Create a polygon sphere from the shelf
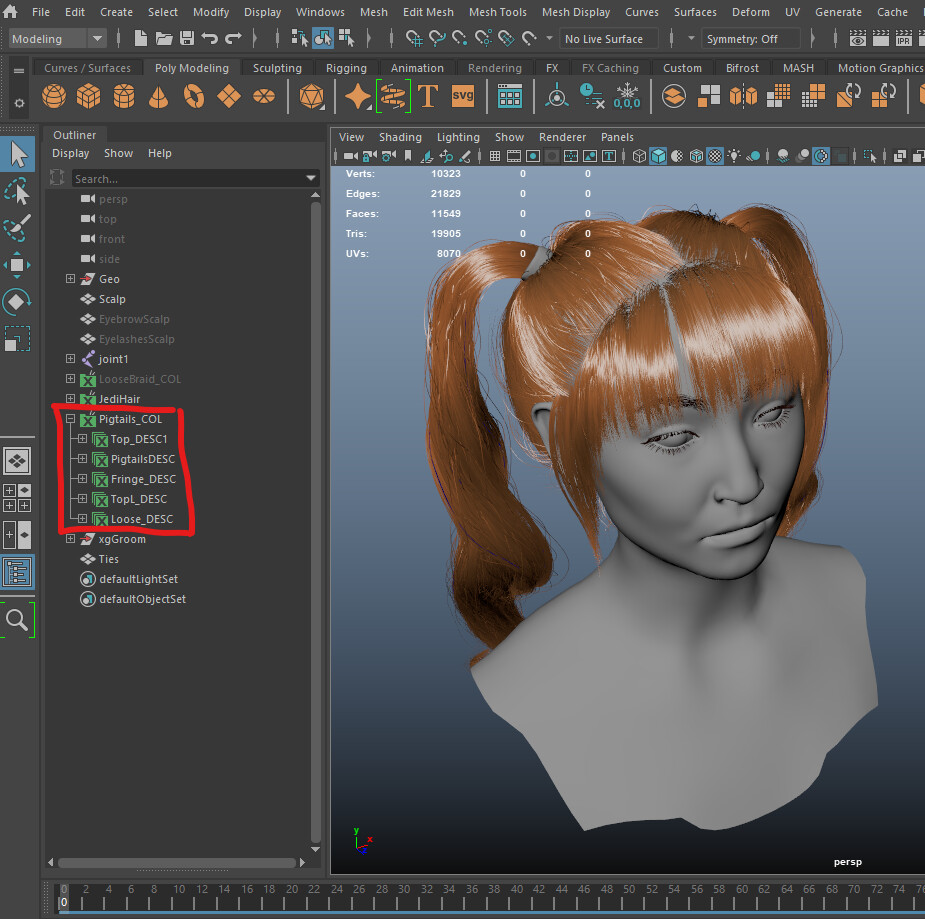Image resolution: width=925 pixels, height=919 pixels. (54, 96)
